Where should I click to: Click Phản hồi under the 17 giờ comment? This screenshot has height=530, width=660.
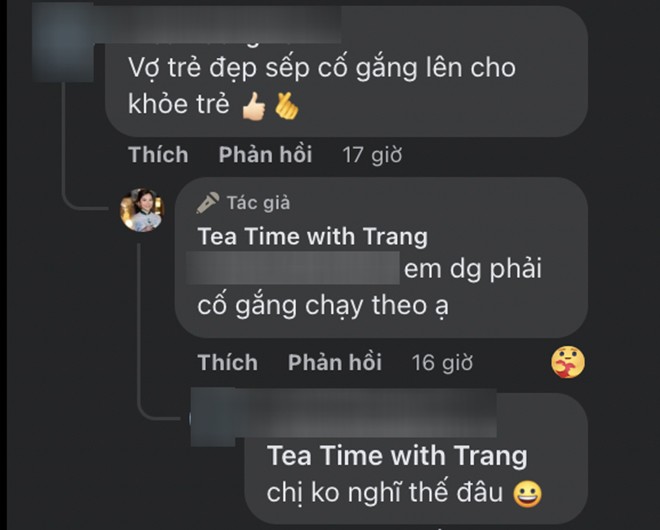pos(265,154)
